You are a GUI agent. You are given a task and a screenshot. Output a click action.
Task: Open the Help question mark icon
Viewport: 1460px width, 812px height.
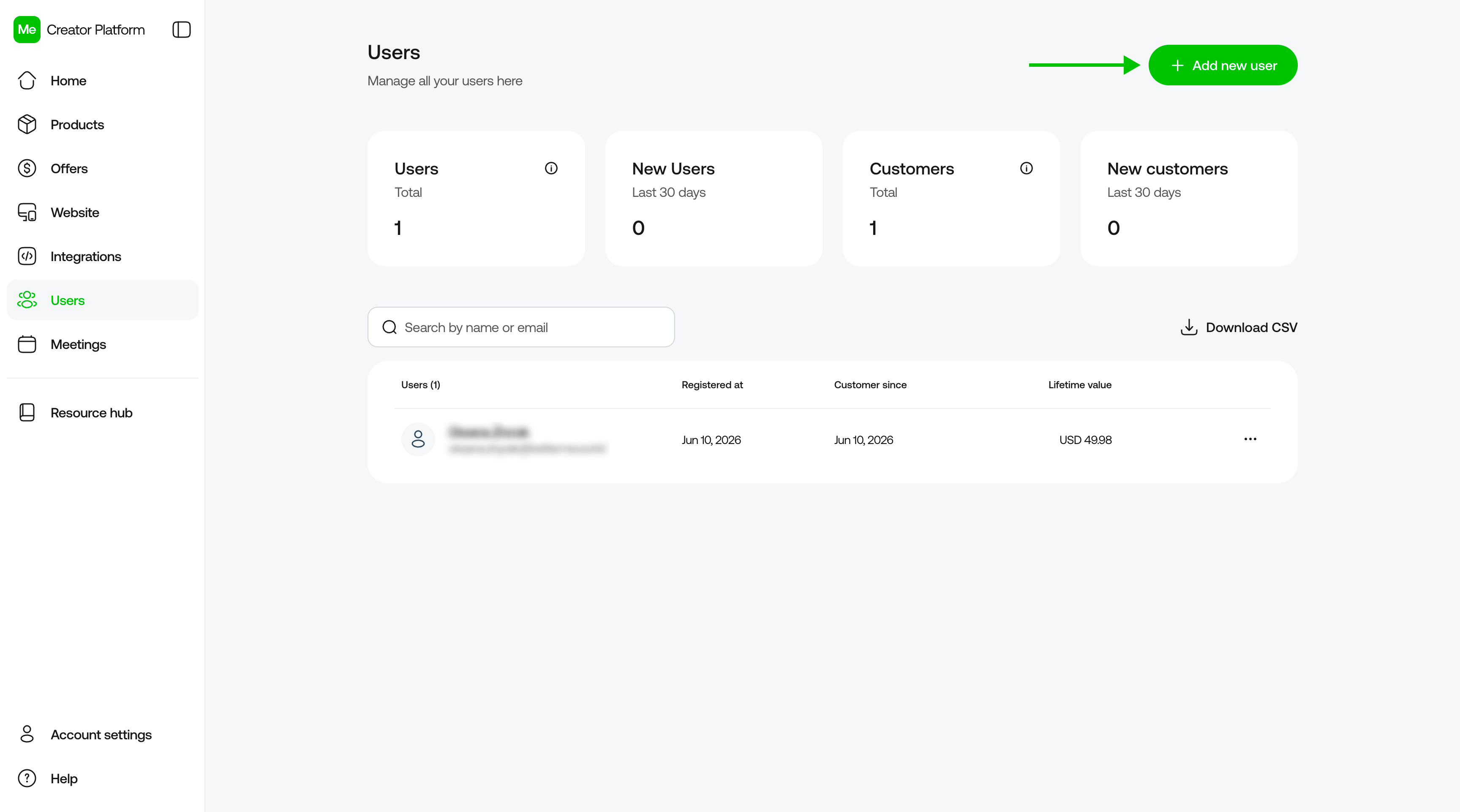click(27, 779)
